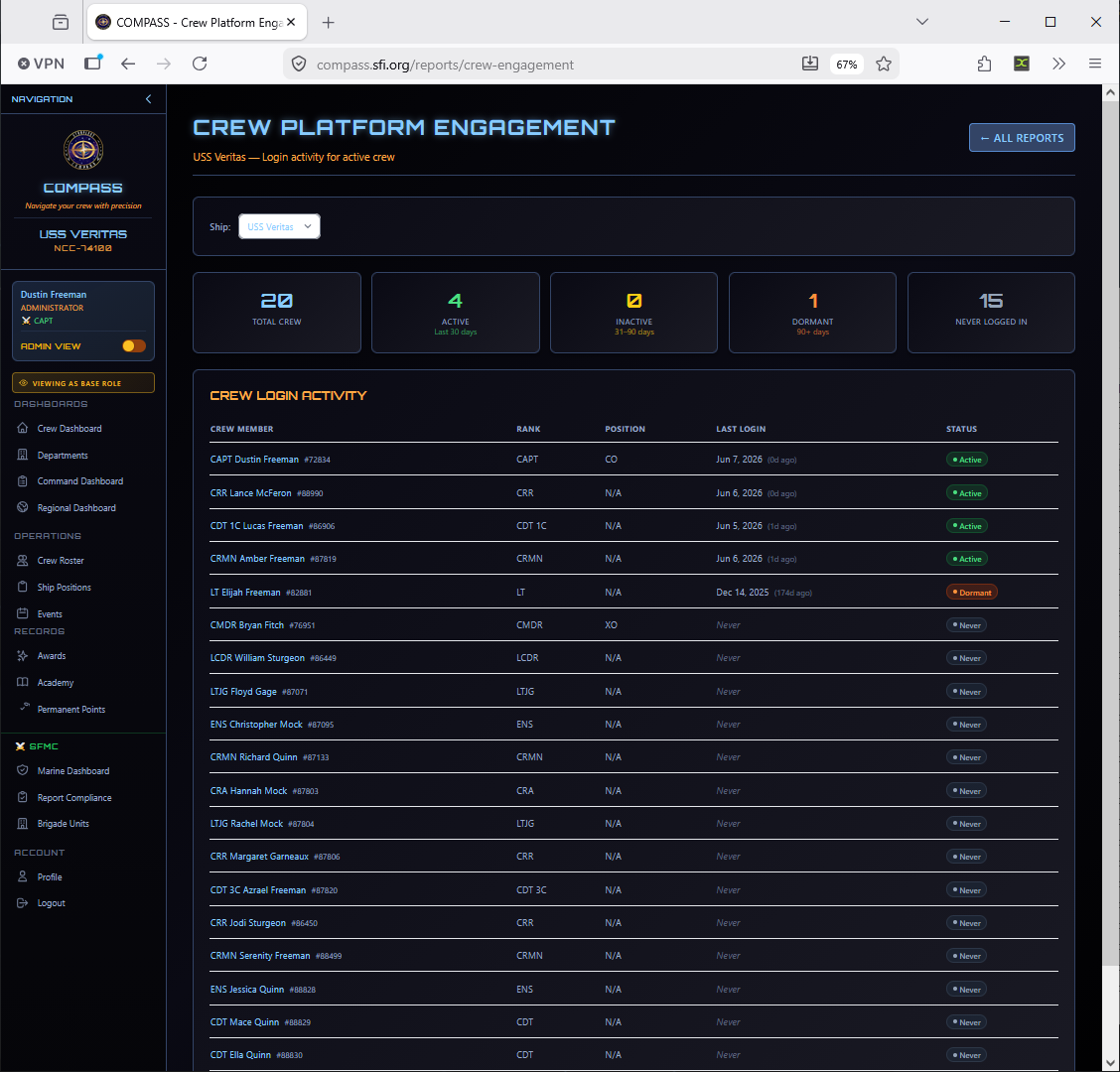1120x1072 pixels.
Task: Click 'Dec 14, 2025' last login cell
Action: click(x=742, y=592)
